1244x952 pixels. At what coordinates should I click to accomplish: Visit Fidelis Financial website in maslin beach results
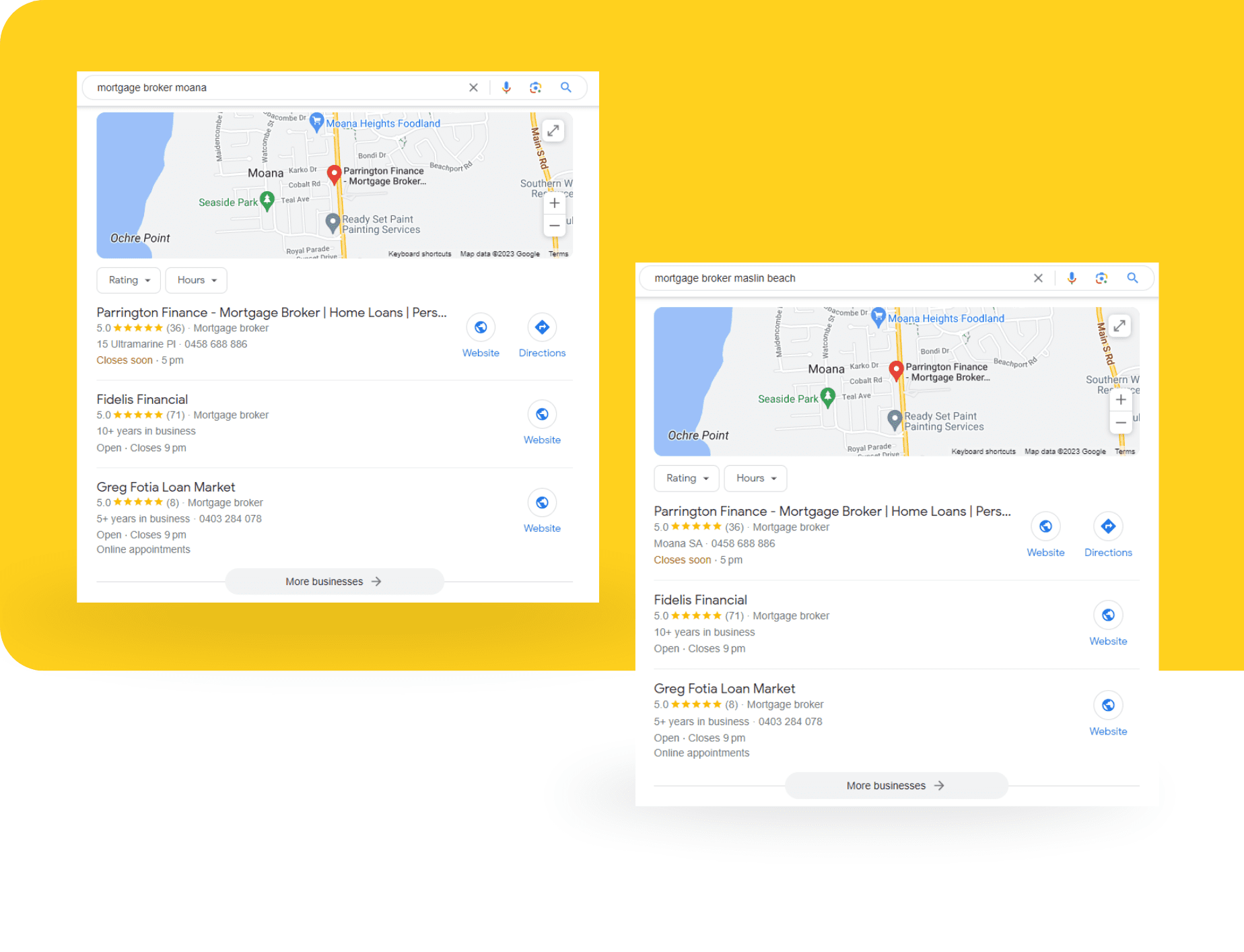click(x=1108, y=623)
